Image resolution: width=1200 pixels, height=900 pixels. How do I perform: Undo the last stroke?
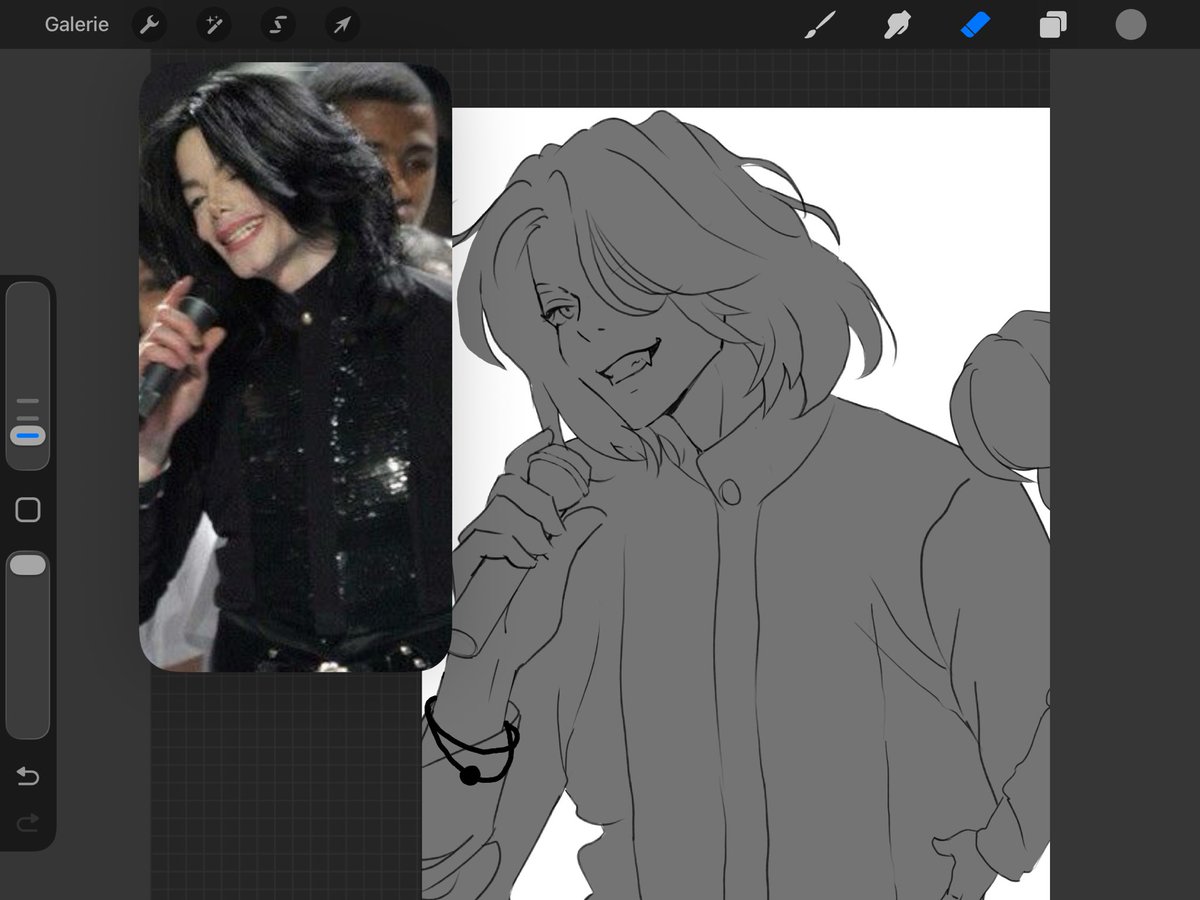click(x=28, y=776)
